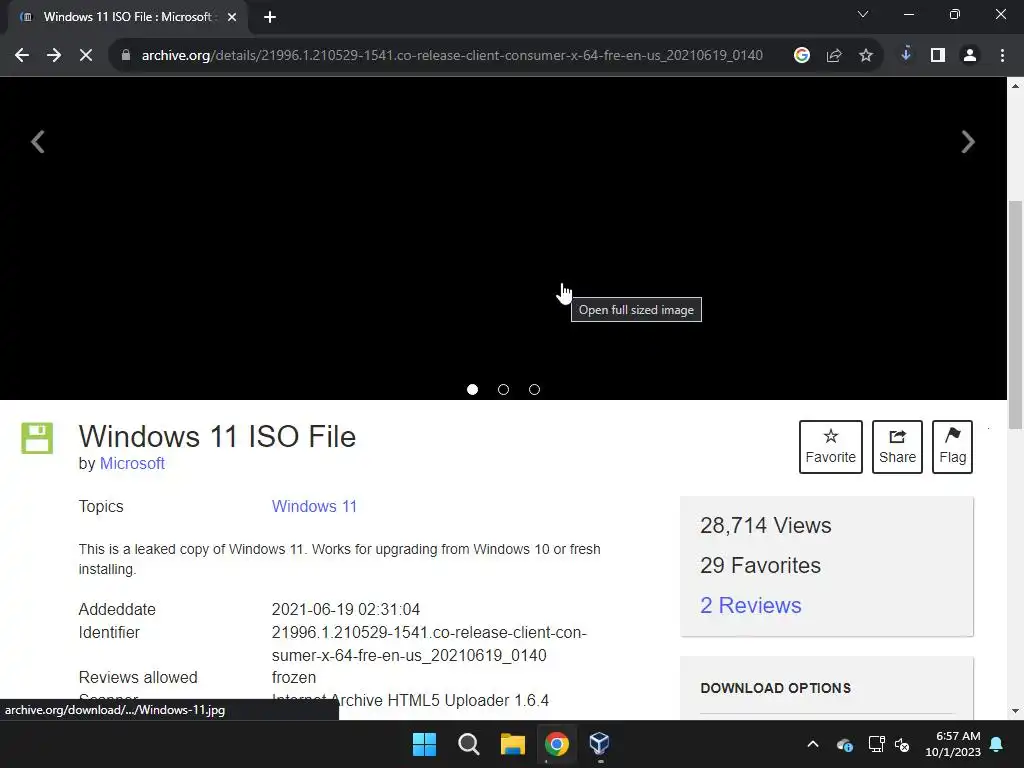
Task: Open File Explorer from taskbar
Action: pyautogui.click(x=513, y=744)
